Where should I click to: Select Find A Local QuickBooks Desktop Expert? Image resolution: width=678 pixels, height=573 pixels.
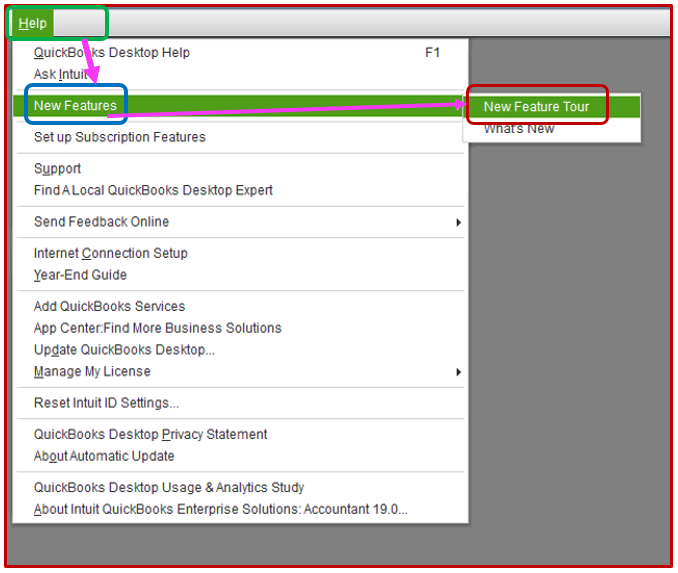[x=240, y=190]
